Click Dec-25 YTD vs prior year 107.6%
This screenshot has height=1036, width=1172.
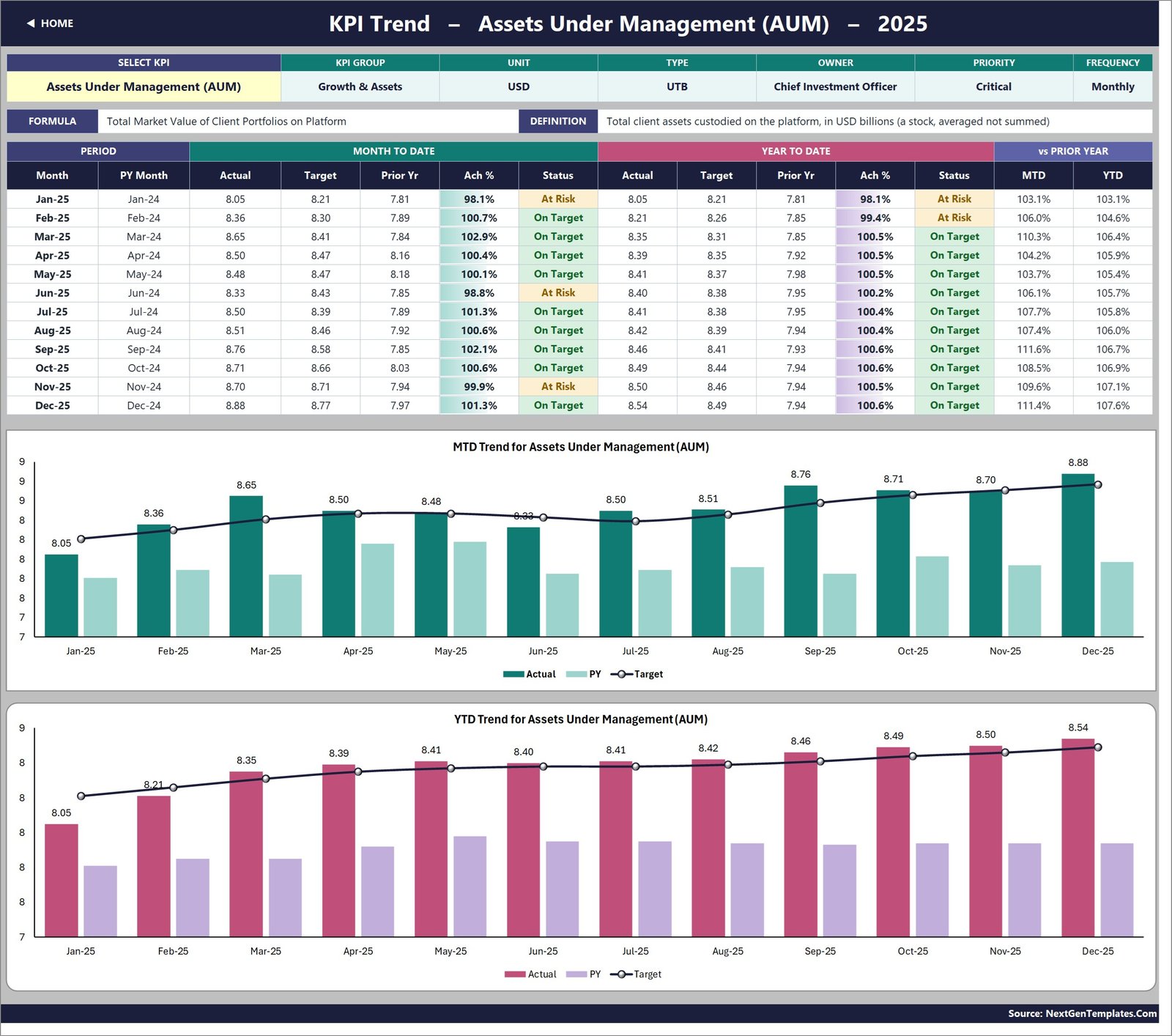point(1113,406)
